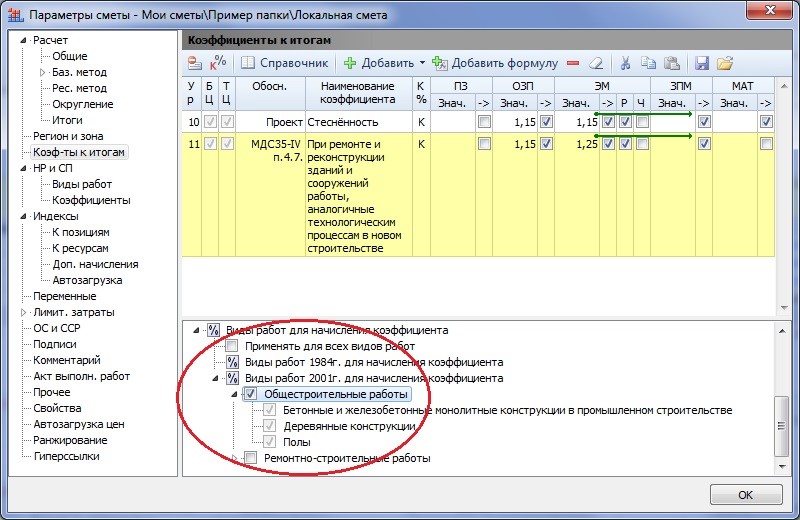The image size is (800, 520).
Task: Open Подписи section
Action: point(55,344)
